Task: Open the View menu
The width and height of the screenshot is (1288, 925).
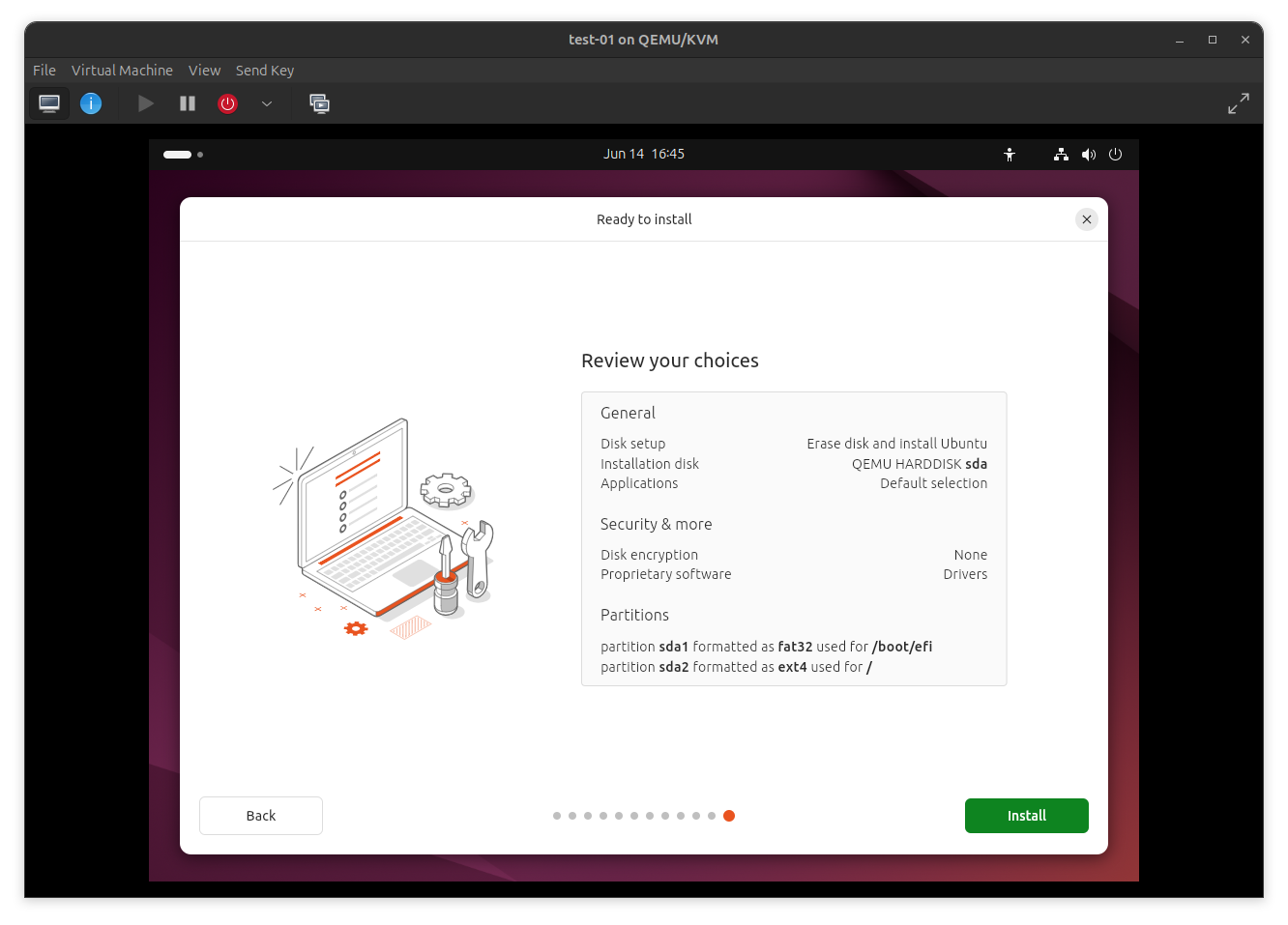Action: [x=204, y=70]
